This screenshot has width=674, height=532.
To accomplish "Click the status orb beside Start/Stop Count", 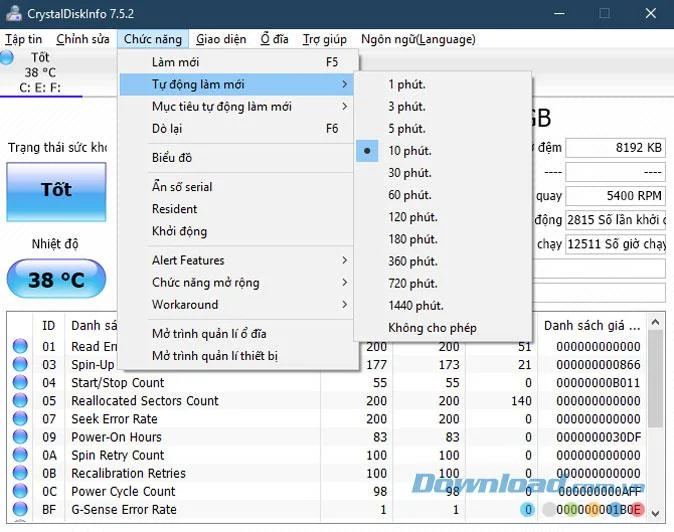I will coord(20,382).
